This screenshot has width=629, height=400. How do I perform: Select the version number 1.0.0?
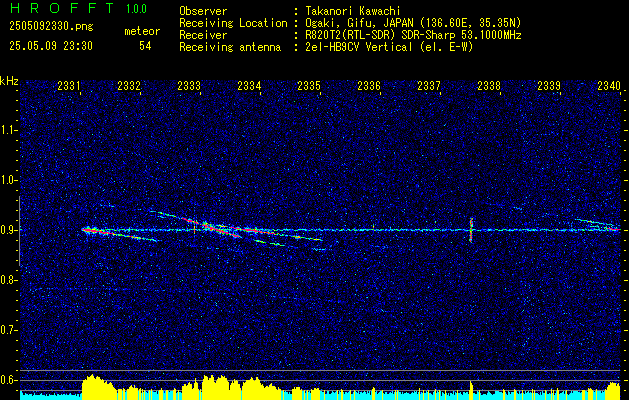(136, 9)
